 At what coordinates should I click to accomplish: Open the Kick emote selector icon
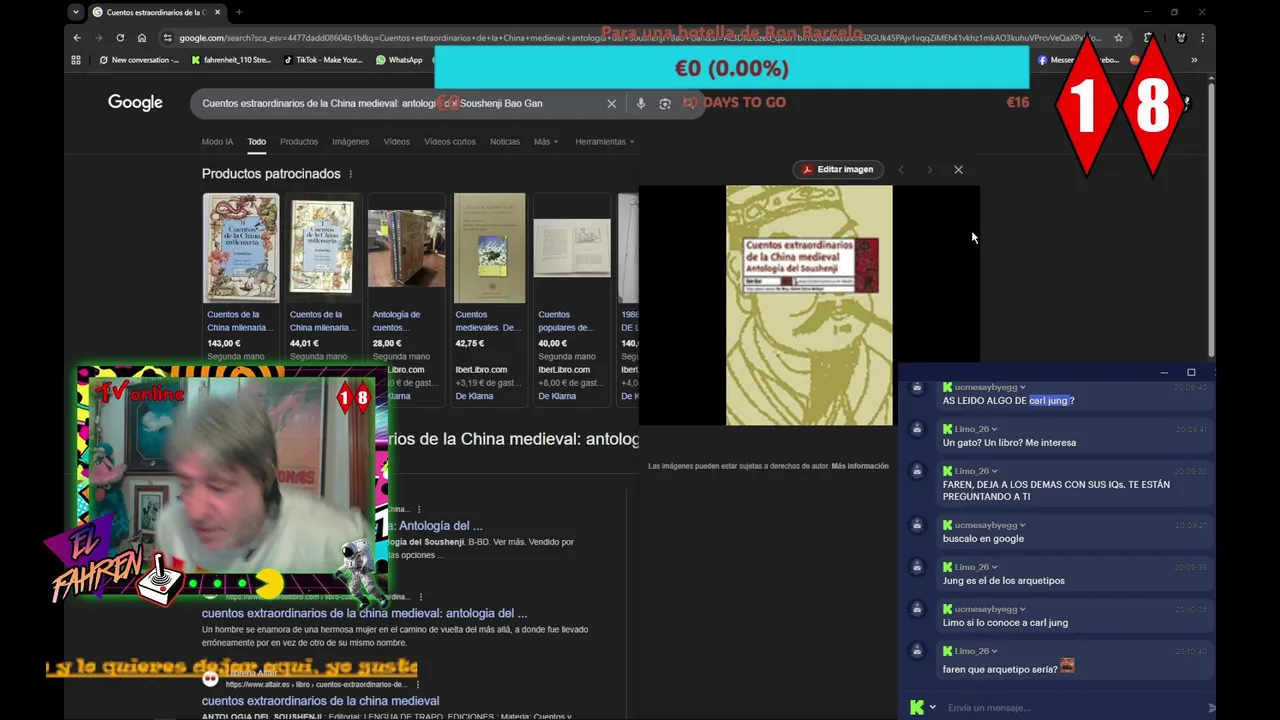click(x=917, y=707)
